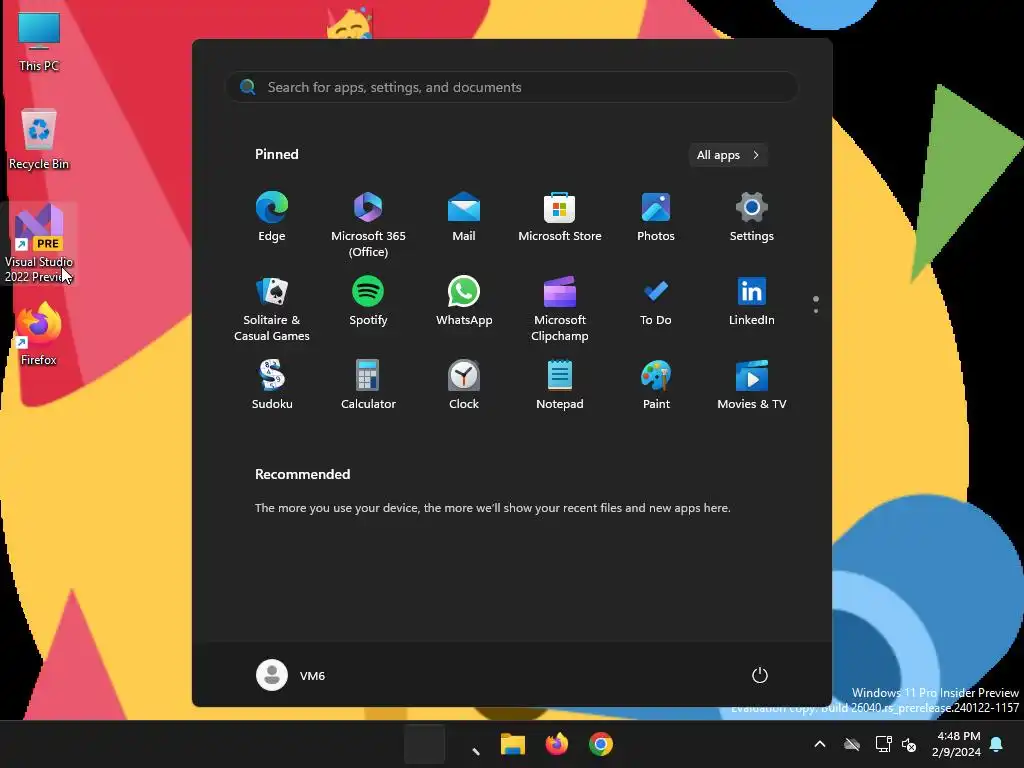Click the OneDrive cloud tray icon

(x=852, y=744)
